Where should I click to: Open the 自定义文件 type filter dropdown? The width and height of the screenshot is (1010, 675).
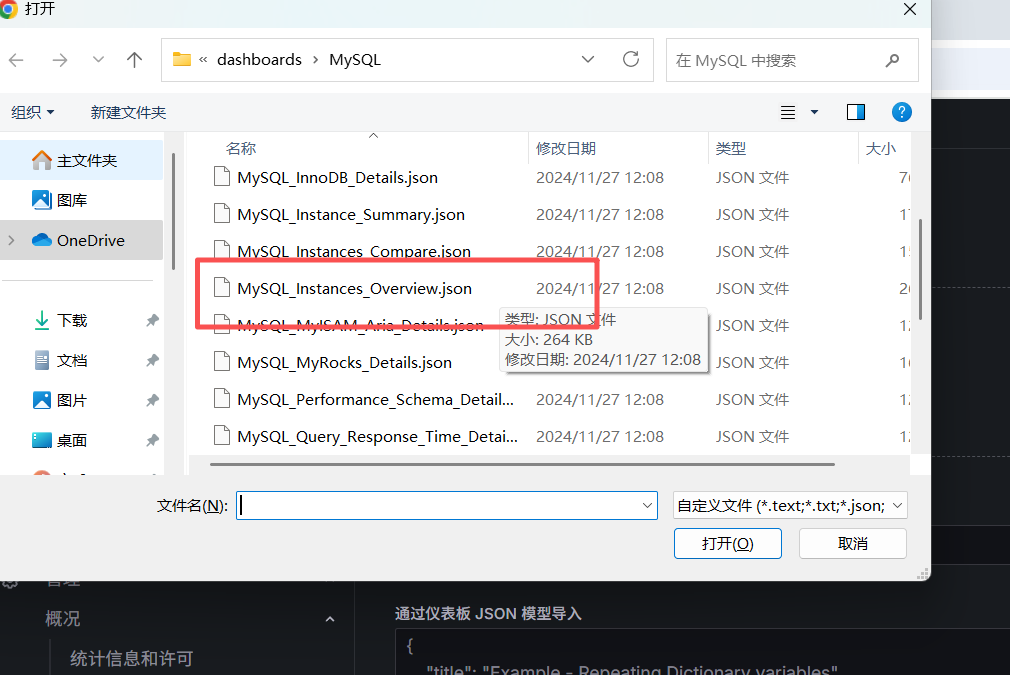coord(790,506)
